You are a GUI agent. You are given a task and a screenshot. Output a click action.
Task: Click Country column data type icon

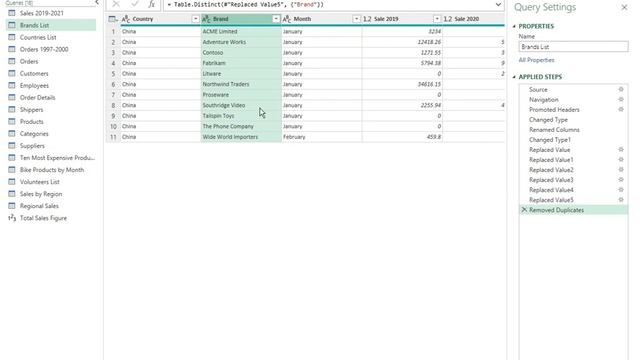[x=126, y=19]
